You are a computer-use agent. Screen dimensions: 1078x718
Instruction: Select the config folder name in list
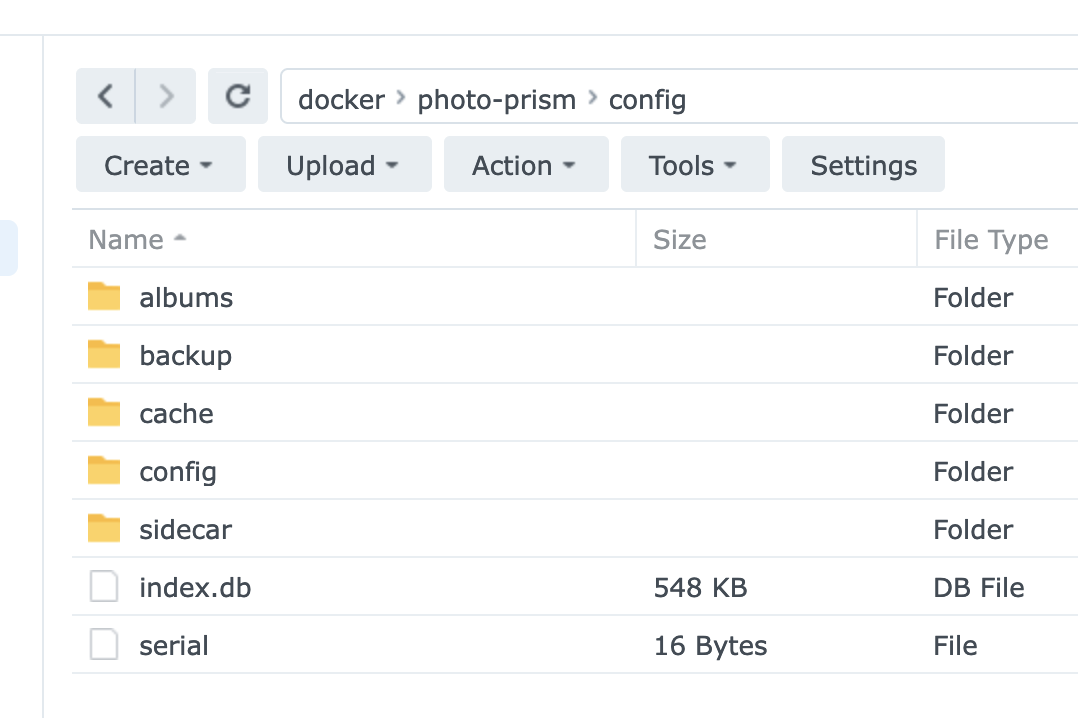click(178, 472)
